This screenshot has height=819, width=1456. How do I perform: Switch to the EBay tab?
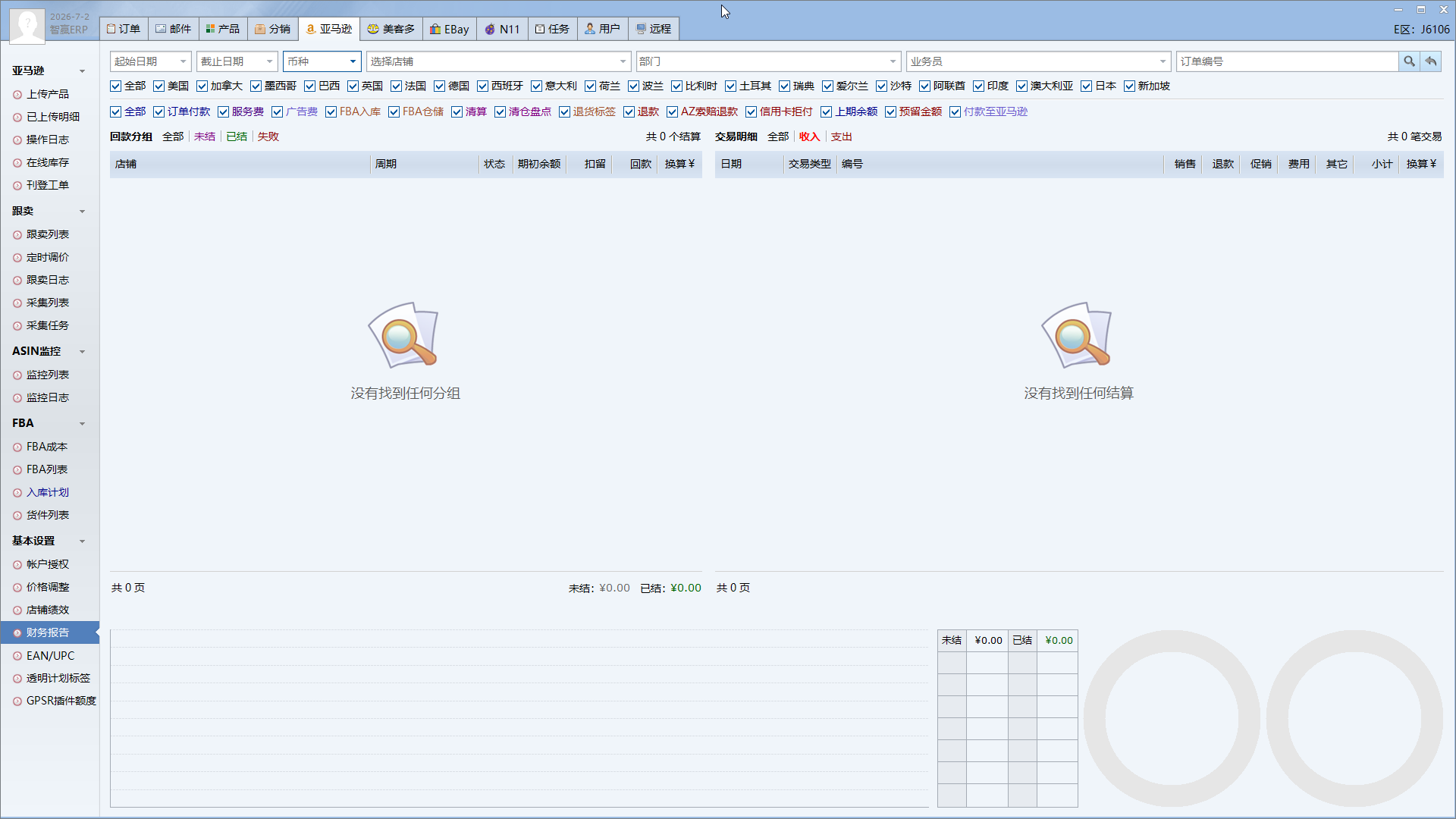(x=450, y=29)
